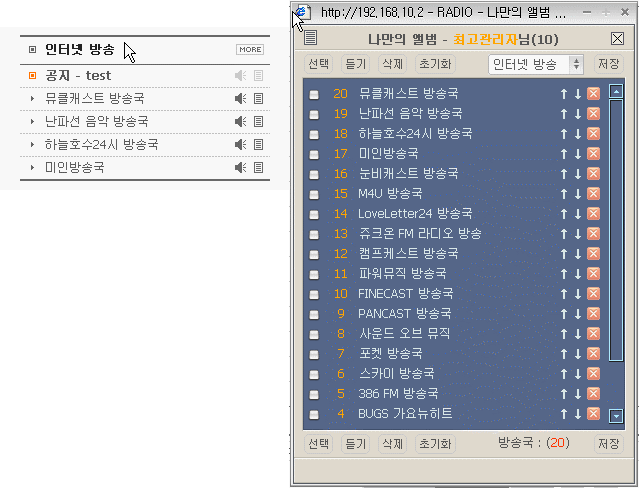The height and width of the screenshot is (488, 639).
Task: Click top 저장 save button
Action: (x=608, y=64)
